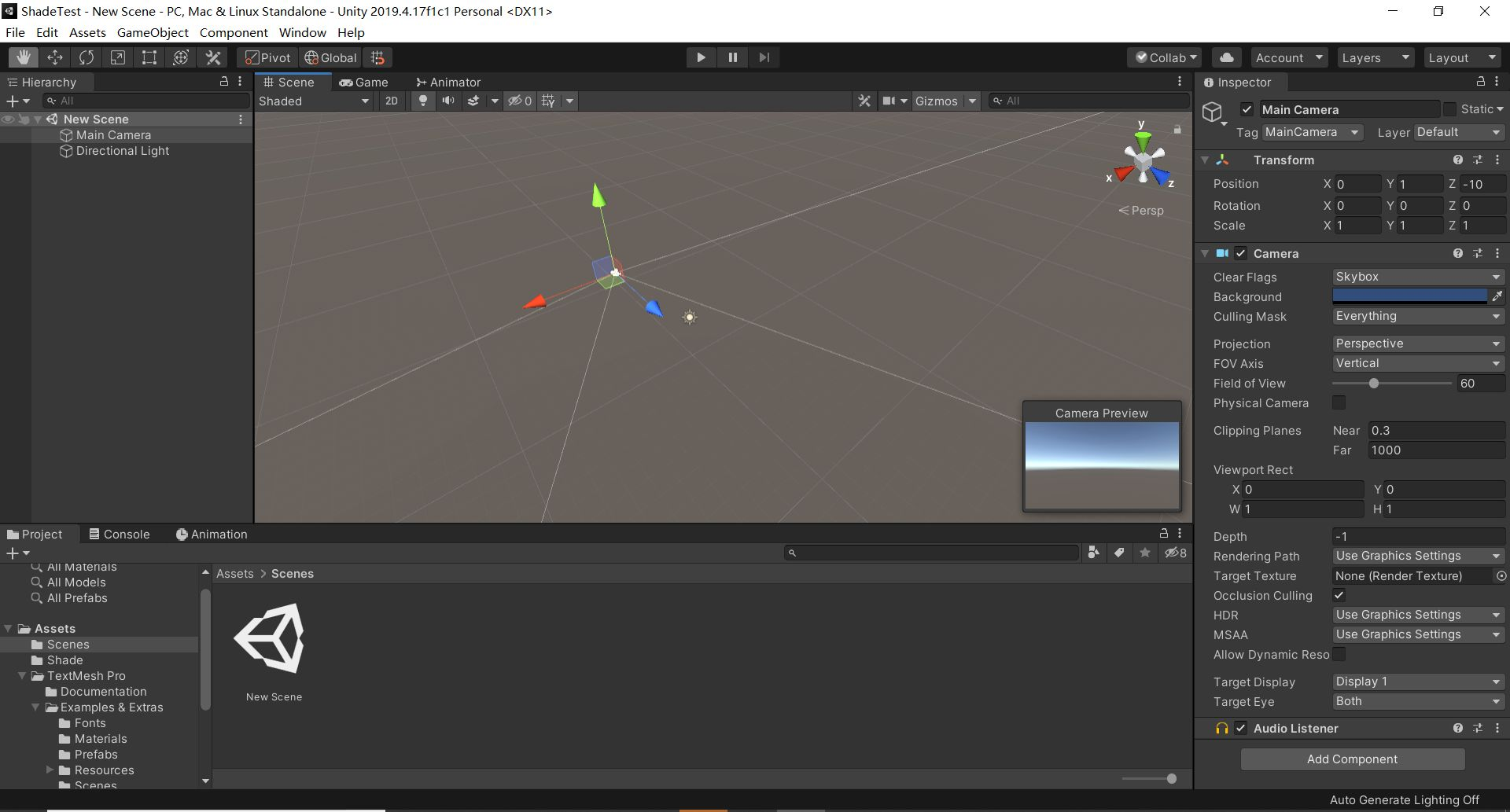The height and width of the screenshot is (812, 1510).
Task: Click the Step frame button
Action: tap(764, 57)
